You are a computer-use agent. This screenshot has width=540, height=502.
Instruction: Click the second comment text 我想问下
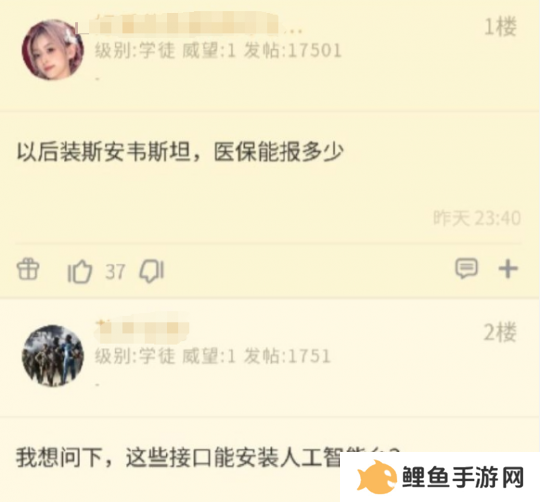[60, 457]
